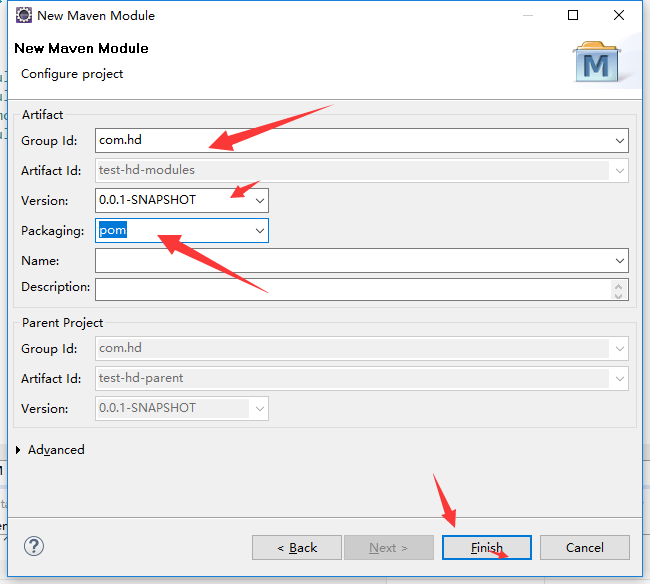Click the Eclipse icon in the title bar
This screenshot has height=584, width=650.
(24, 15)
